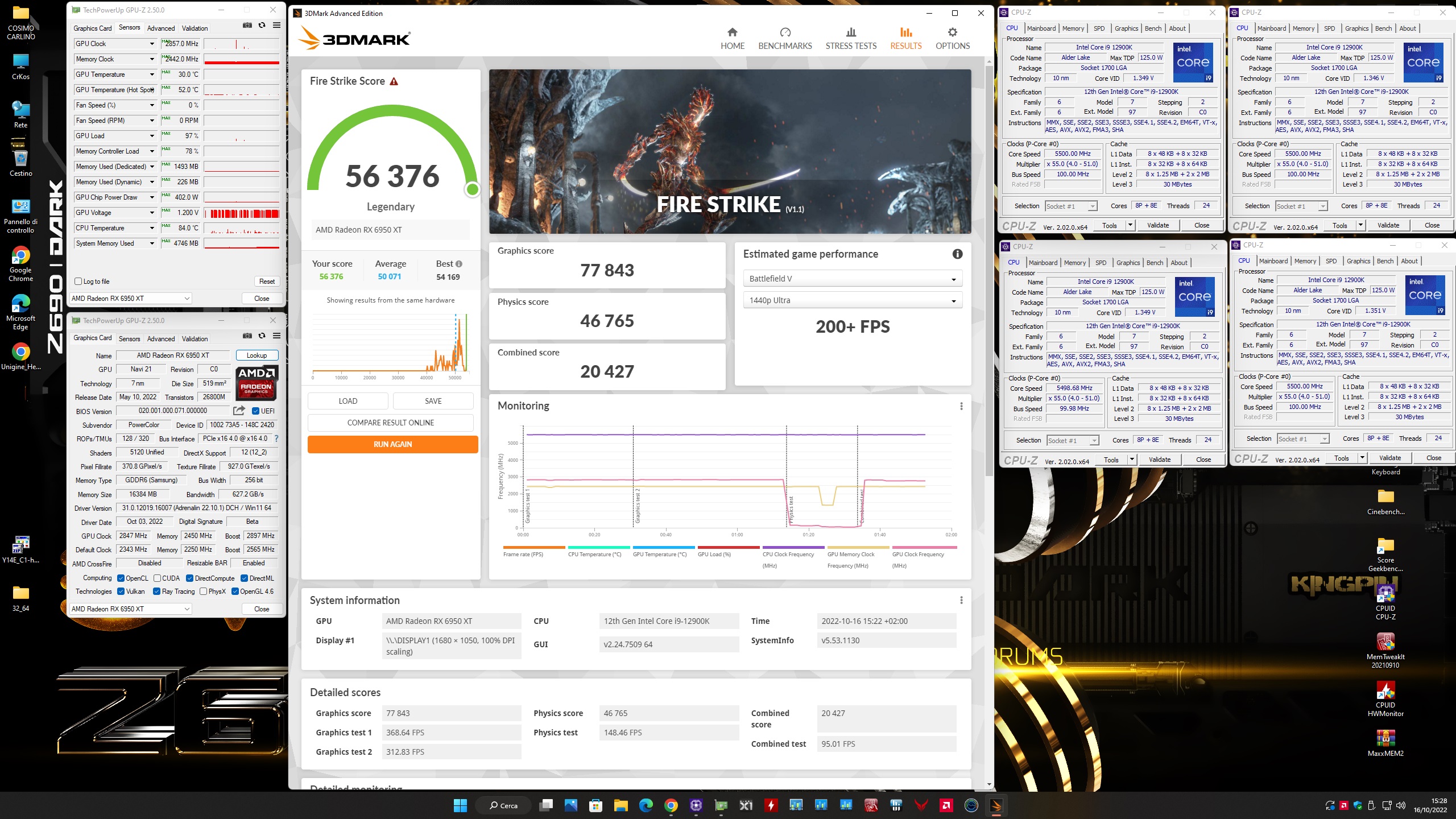Click the RUN AGAIN button
The width and height of the screenshot is (1456, 819).
point(392,444)
